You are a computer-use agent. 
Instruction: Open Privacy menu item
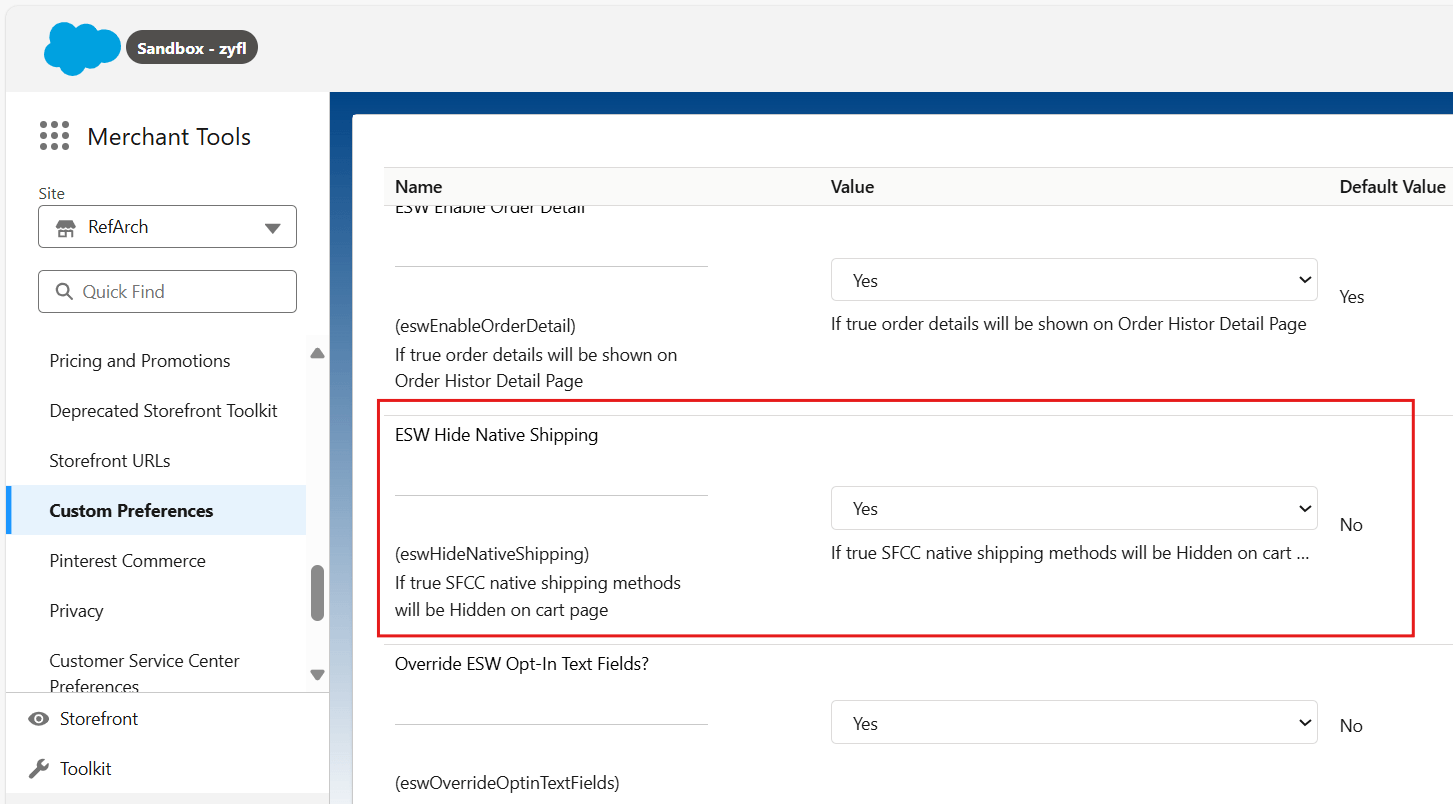[76, 611]
